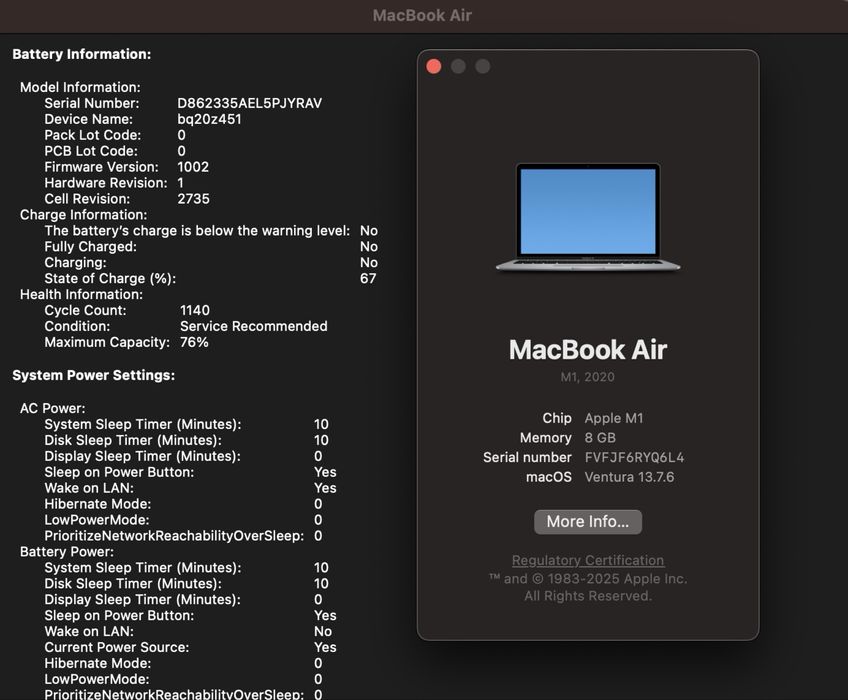The width and height of the screenshot is (848, 700).
Task: Click the Charging row's No value
Action: click(x=369, y=262)
